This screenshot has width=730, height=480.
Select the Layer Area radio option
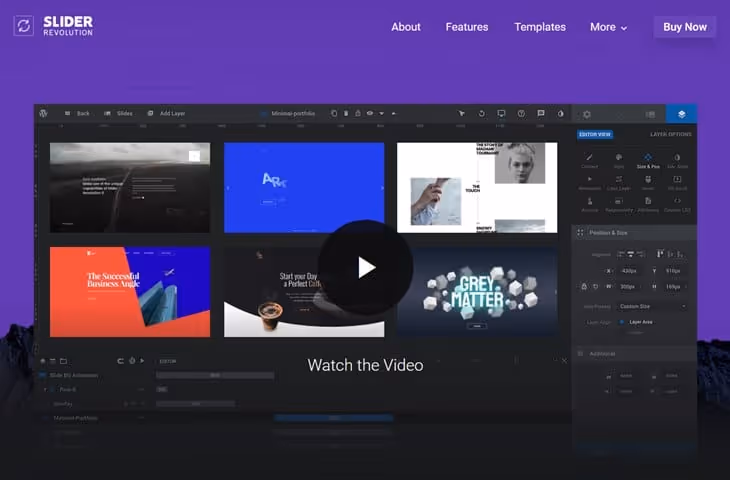622,322
